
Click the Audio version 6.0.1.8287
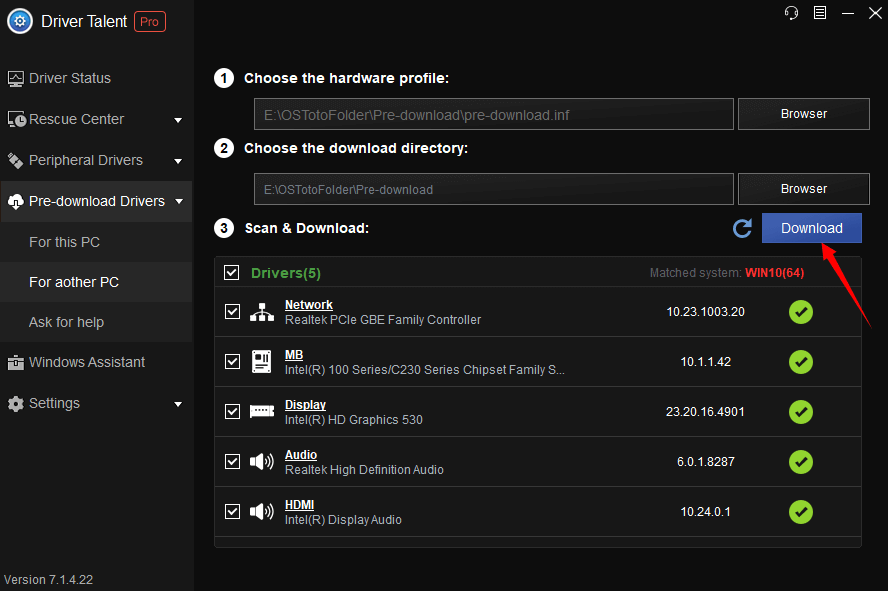[706, 462]
